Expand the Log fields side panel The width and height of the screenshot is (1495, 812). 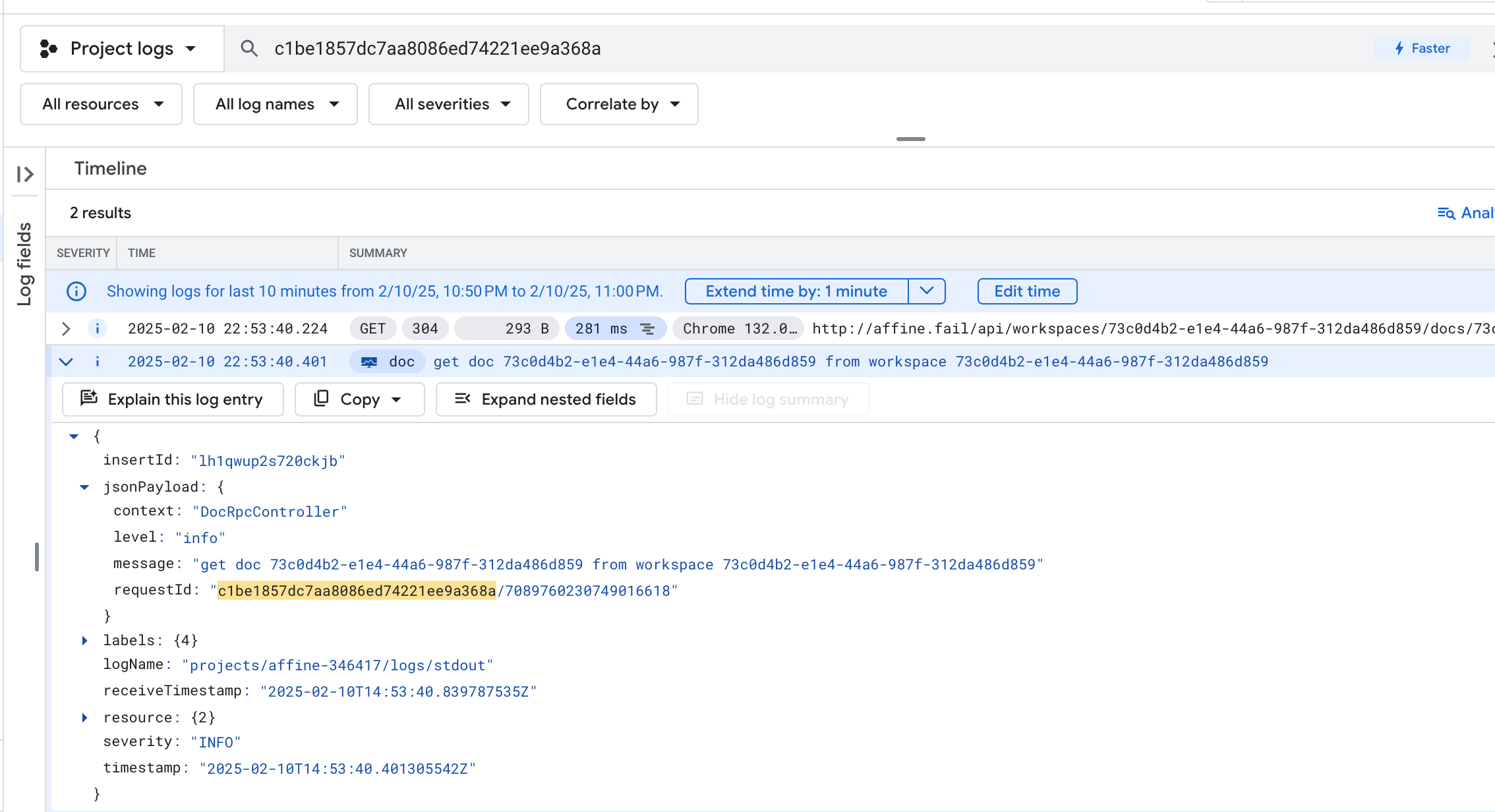tap(25, 174)
